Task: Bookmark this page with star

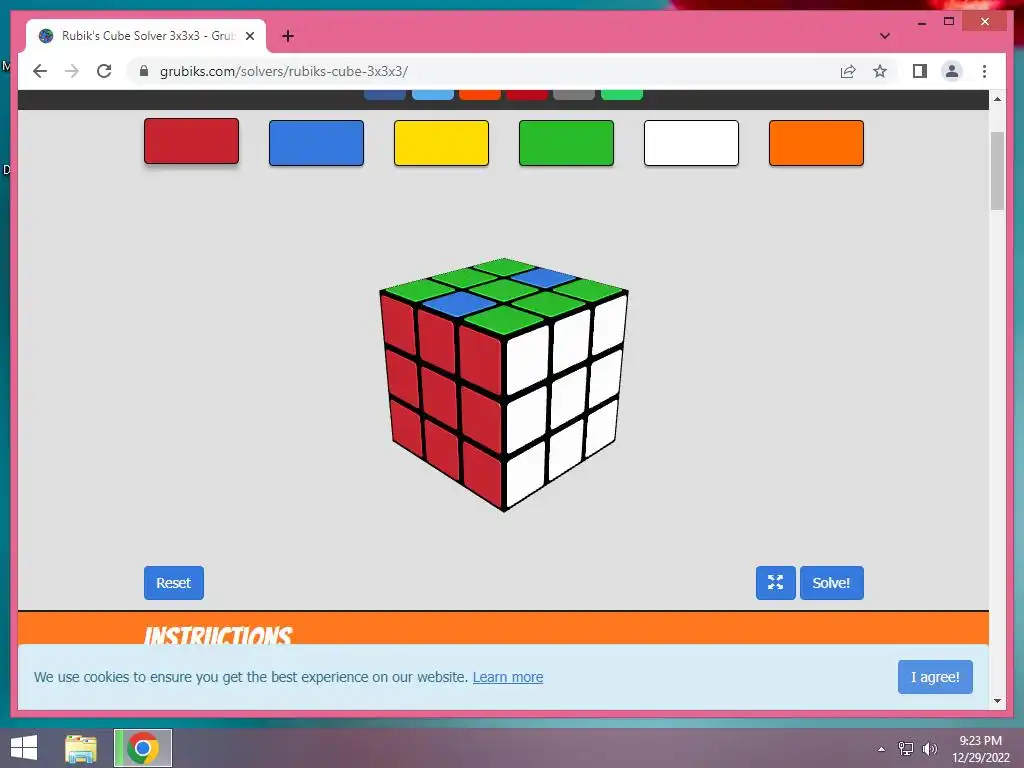Action: pyautogui.click(x=880, y=71)
